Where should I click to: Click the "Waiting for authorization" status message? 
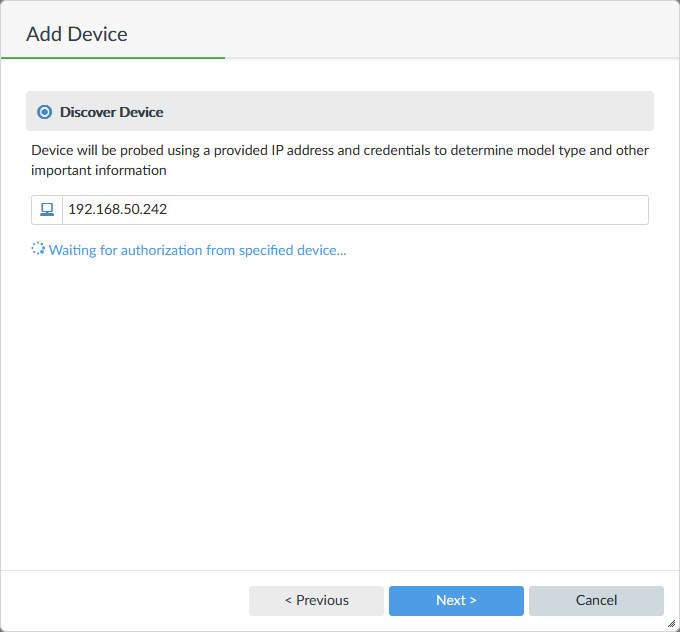pos(197,250)
